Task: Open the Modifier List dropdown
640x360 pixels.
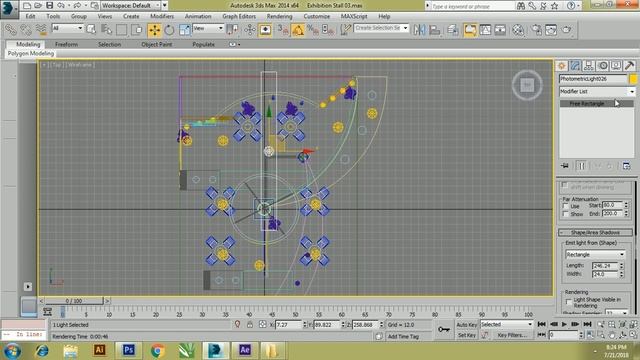Action: coord(596,91)
